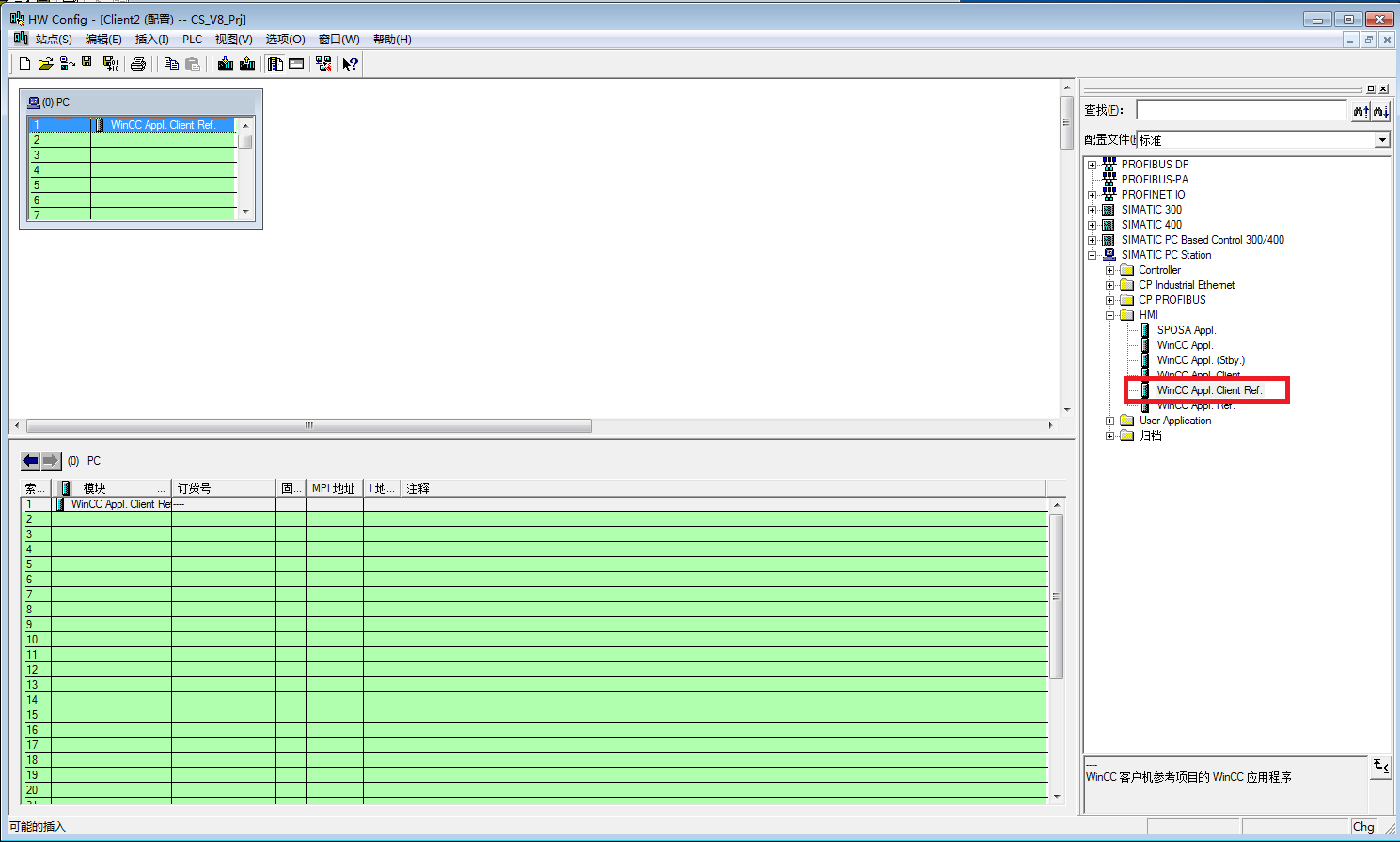
Task: Create a new station with the New icon
Action: [x=25, y=64]
